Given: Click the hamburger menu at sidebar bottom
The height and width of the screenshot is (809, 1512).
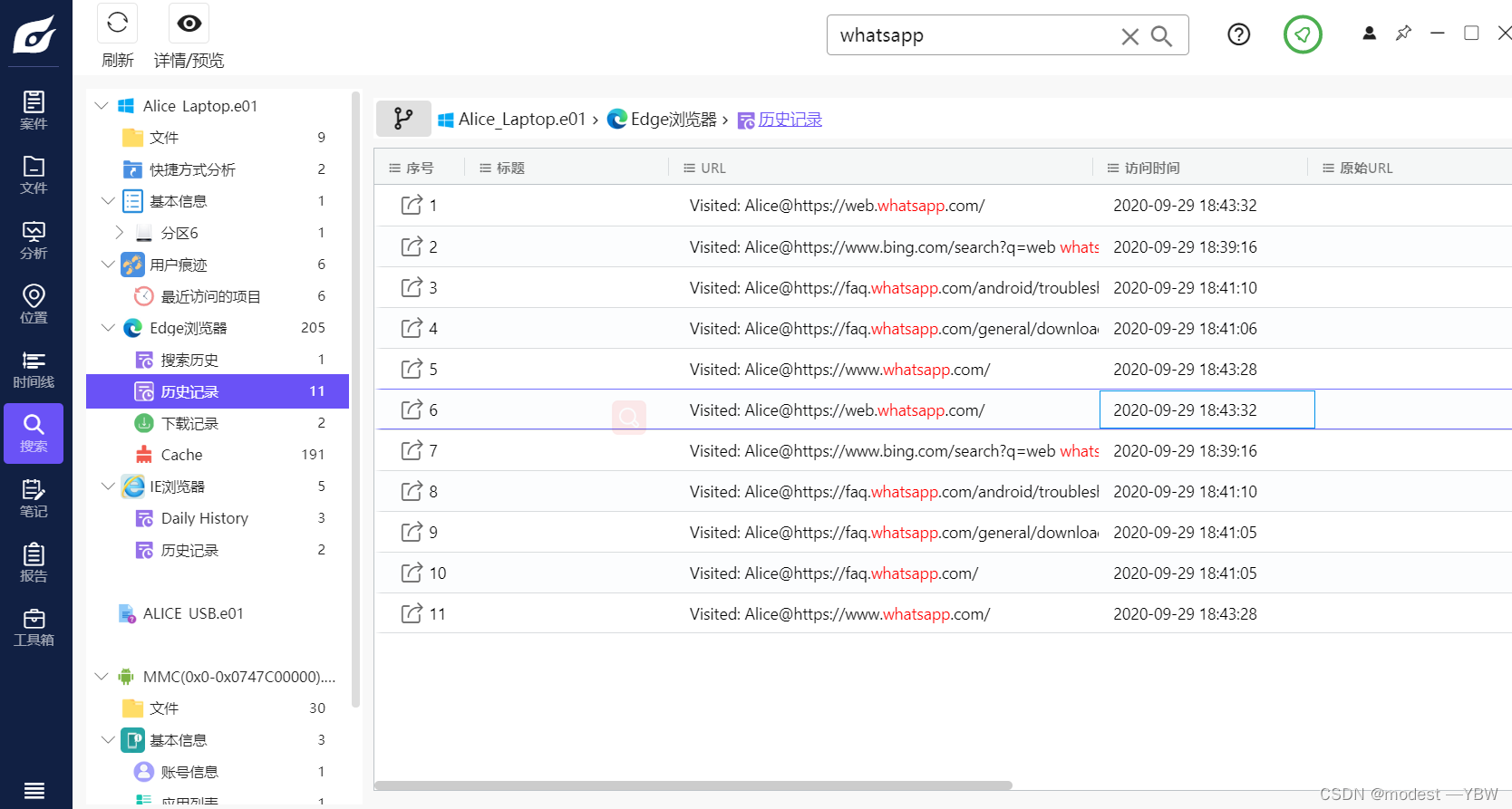Looking at the screenshot, I should tap(34, 791).
